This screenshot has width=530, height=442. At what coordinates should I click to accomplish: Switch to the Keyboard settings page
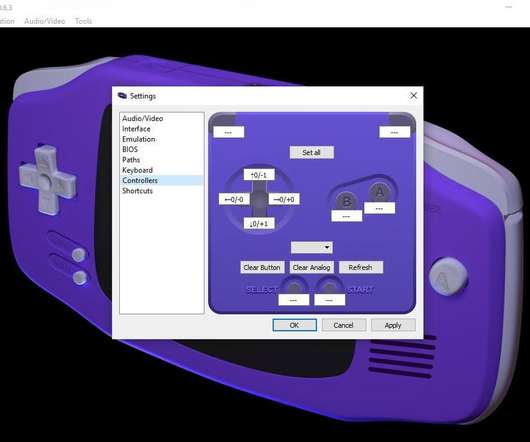(x=137, y=170)
